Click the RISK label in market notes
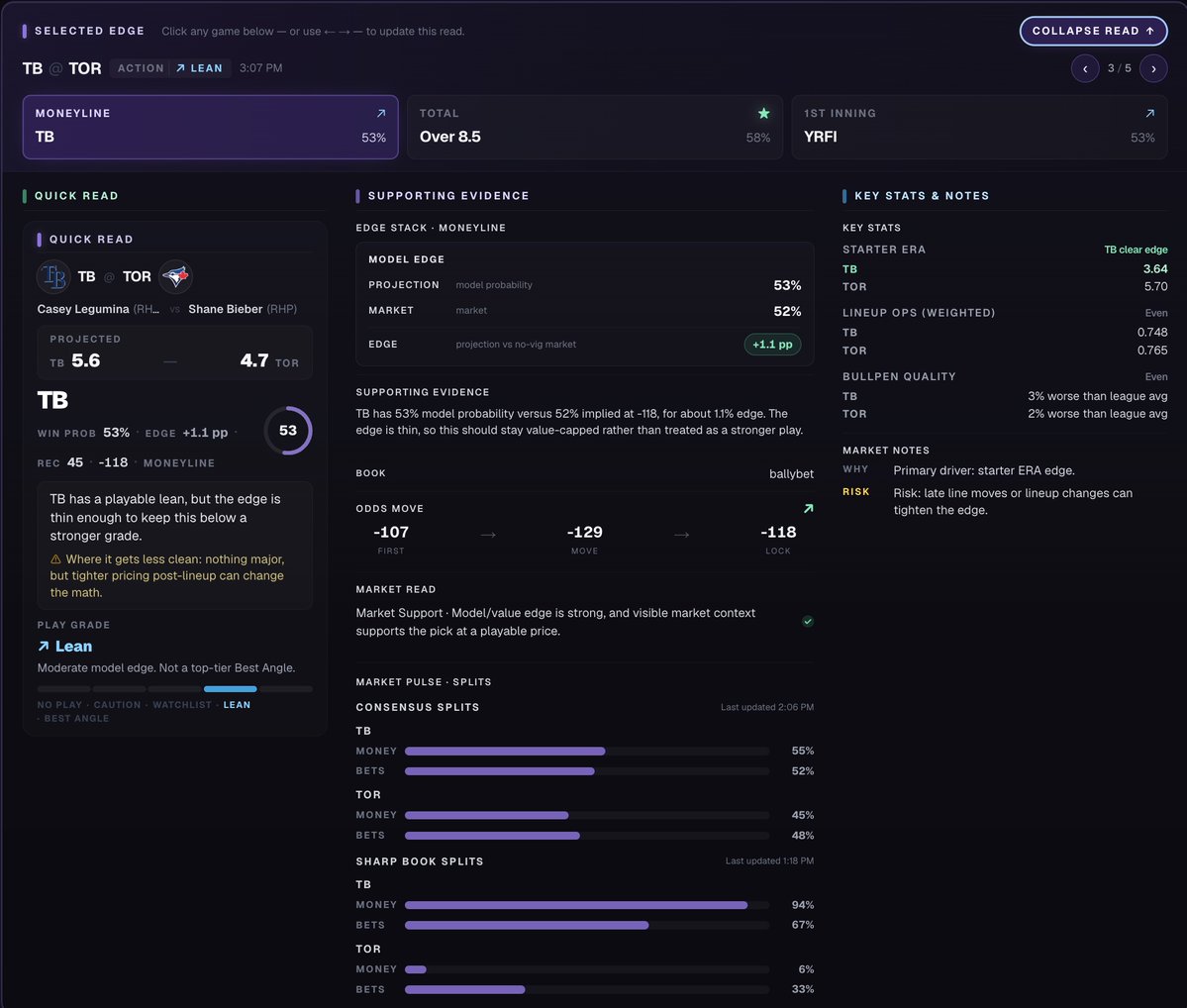The image size is (1187, 1008). 855,491
